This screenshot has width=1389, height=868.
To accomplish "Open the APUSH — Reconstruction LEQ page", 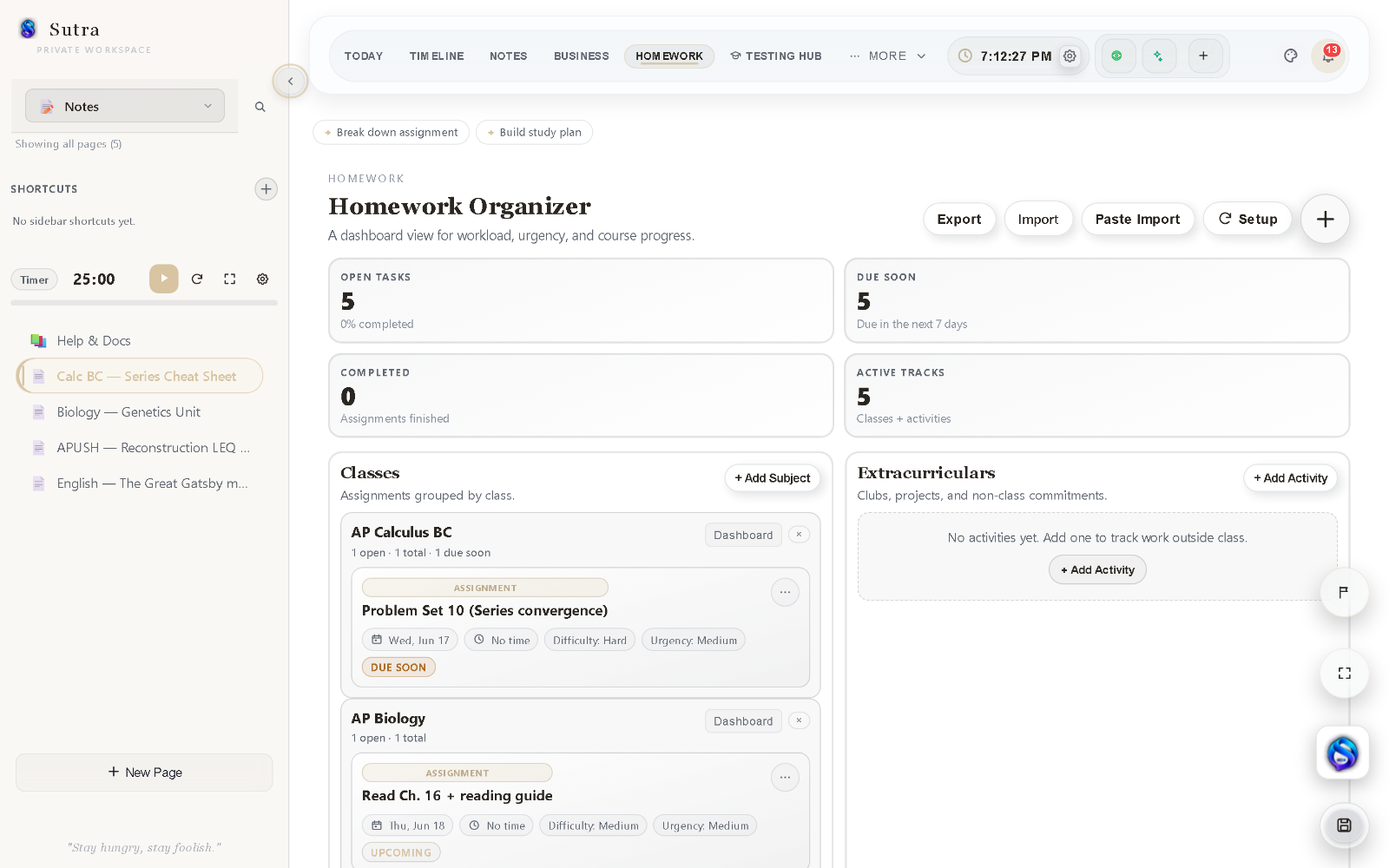I will click(x=139, y=447).
